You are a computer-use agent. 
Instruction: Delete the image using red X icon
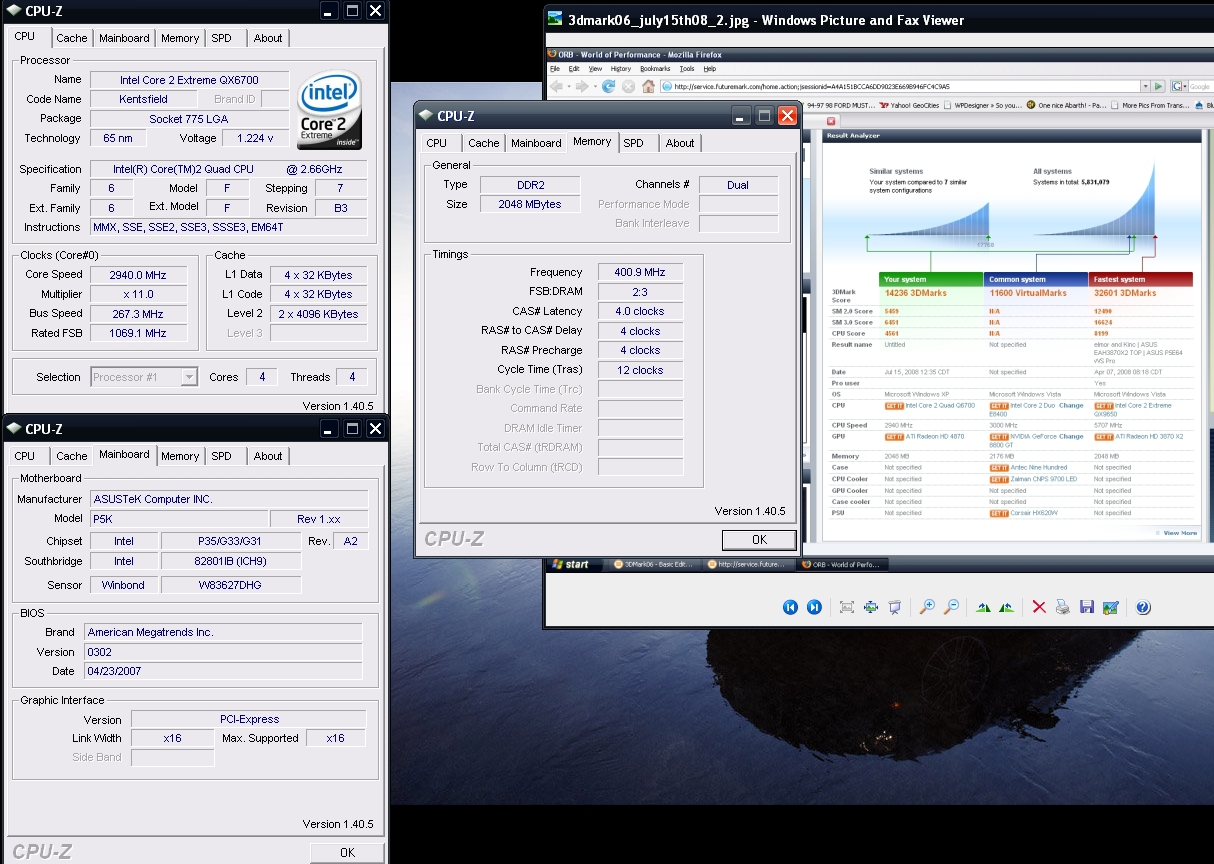tap(1038, 607)
